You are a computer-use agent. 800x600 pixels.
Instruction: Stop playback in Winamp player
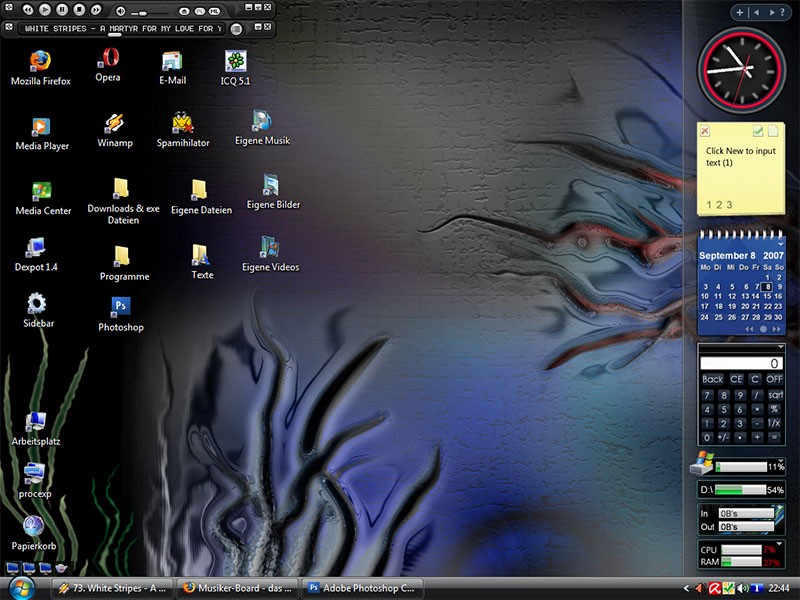click(x=79, y=10)
